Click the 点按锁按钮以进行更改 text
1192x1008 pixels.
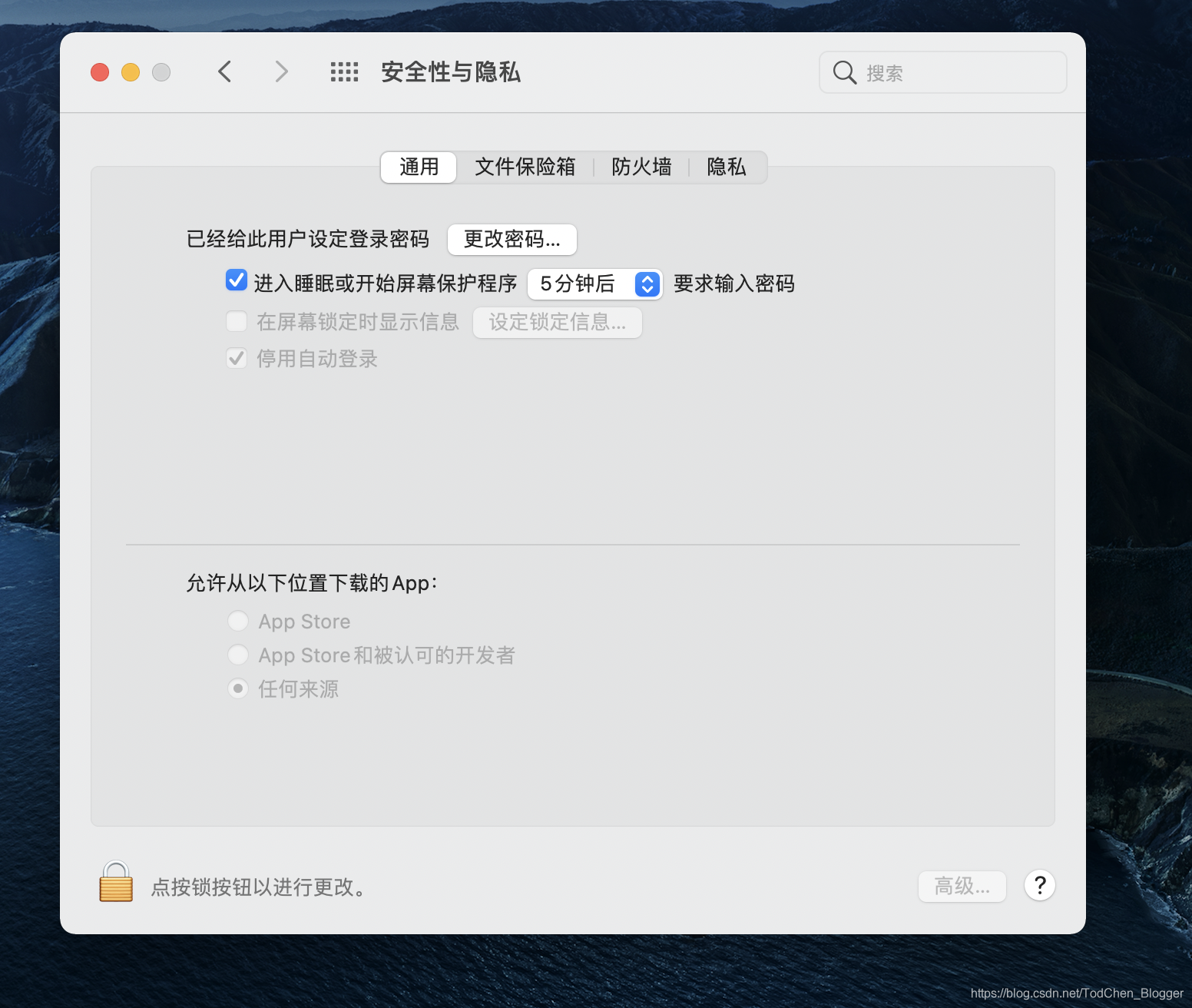(x=260, y=887)
